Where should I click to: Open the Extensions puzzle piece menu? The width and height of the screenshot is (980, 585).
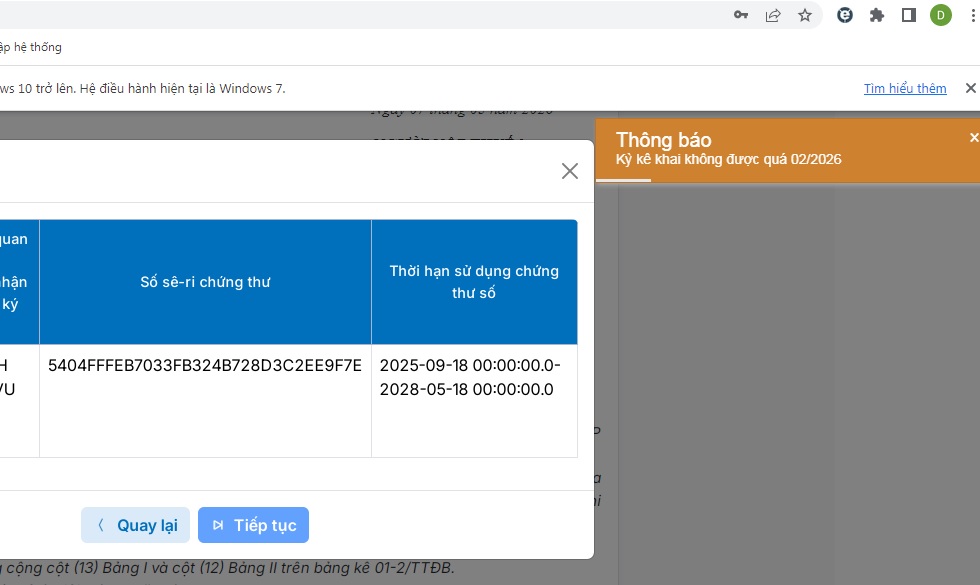tap(877, 15)
